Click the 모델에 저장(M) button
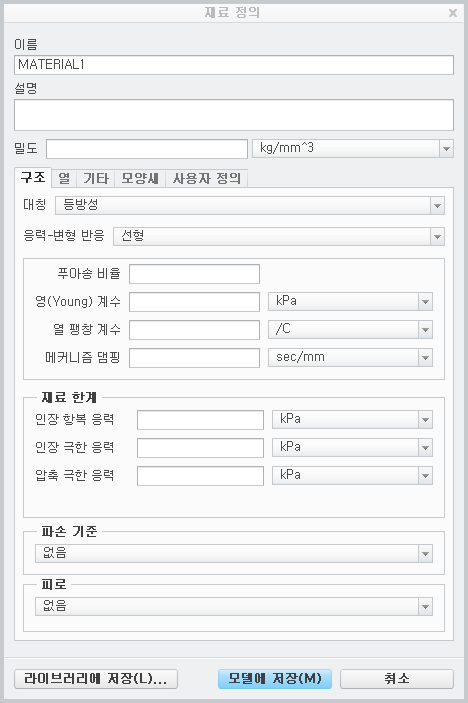 click(x=275, y=679)
